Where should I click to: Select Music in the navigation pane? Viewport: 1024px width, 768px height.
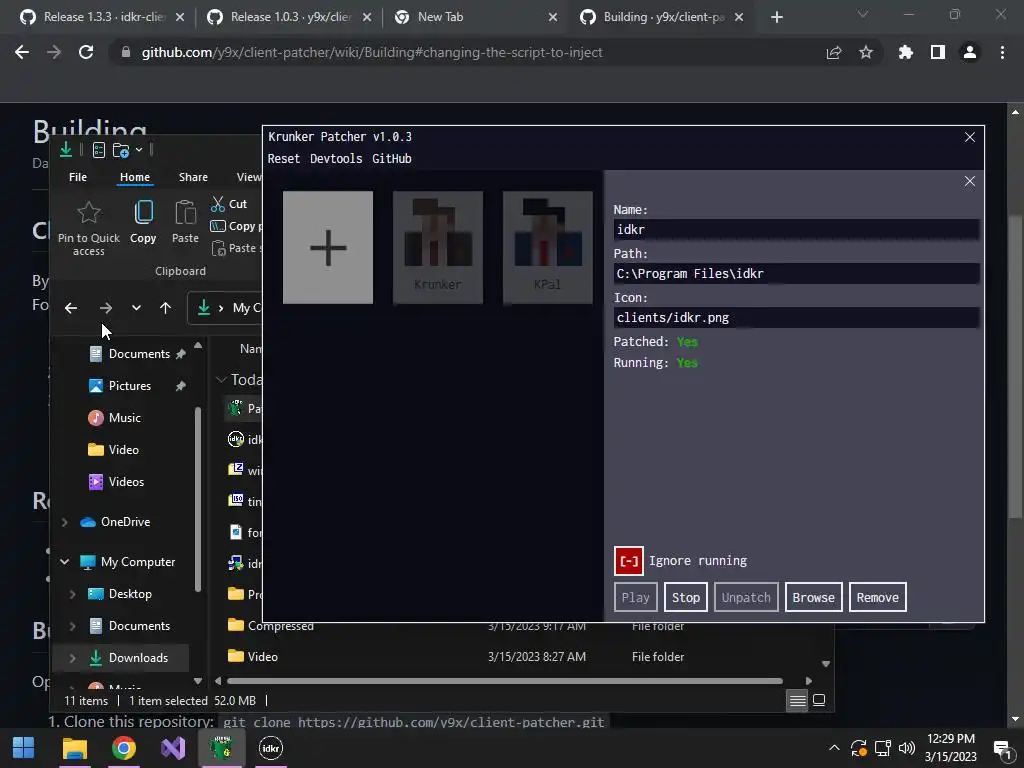click(124, 418)
